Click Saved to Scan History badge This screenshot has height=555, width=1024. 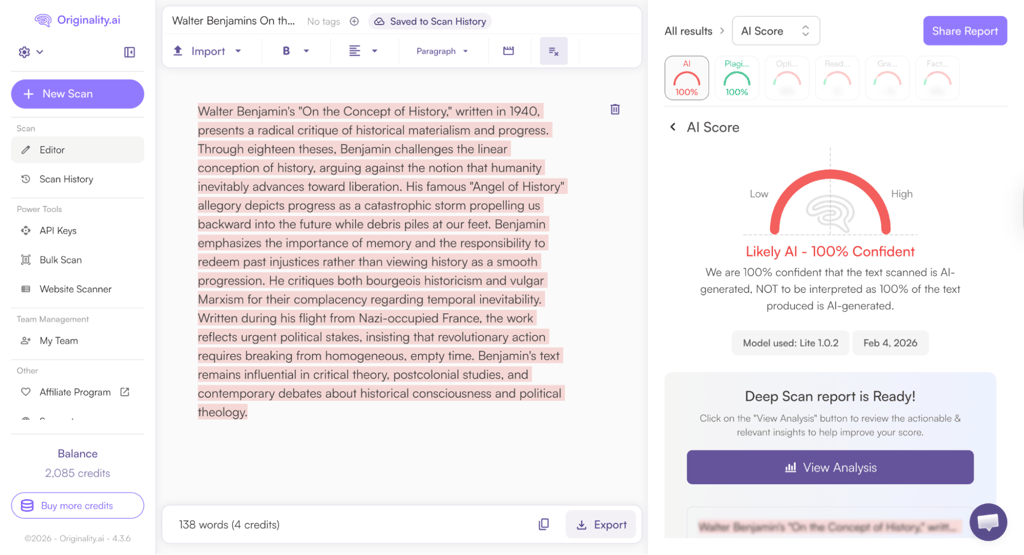430,22
